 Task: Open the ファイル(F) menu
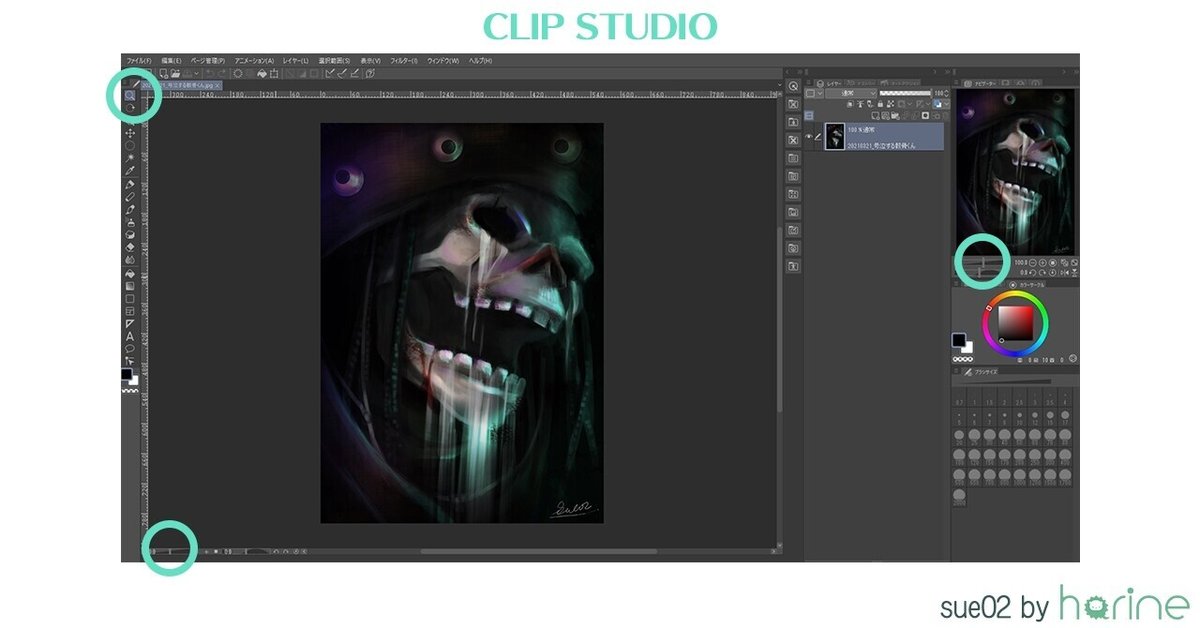[139, 61]
